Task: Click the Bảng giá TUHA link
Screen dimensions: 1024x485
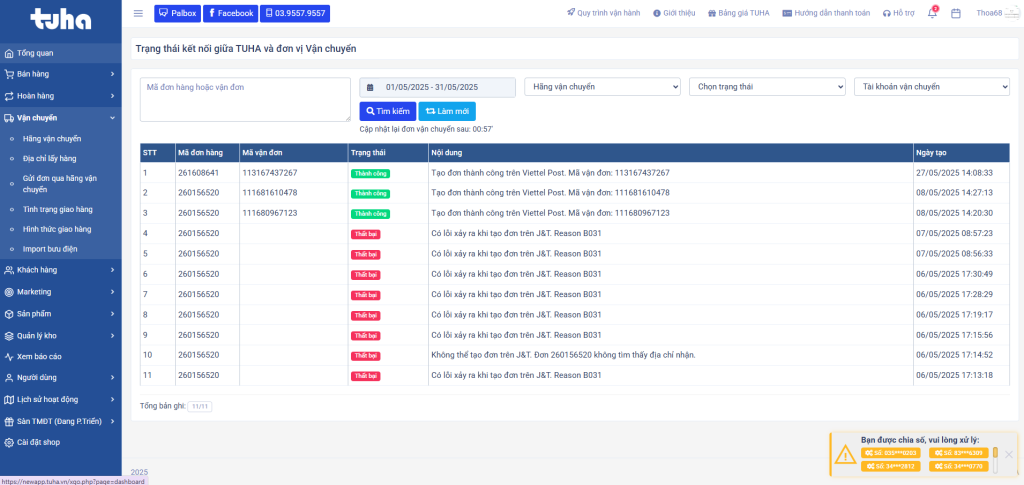Action: pyautogui.click(x=738, y=13)
